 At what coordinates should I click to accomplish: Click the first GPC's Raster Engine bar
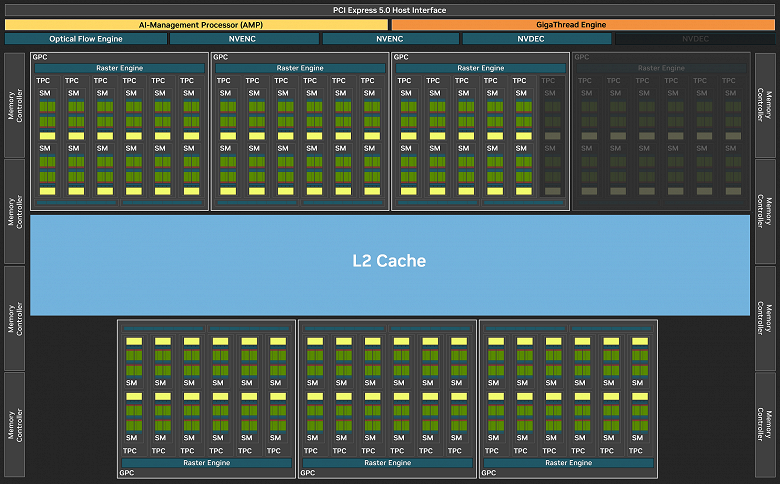119,68
